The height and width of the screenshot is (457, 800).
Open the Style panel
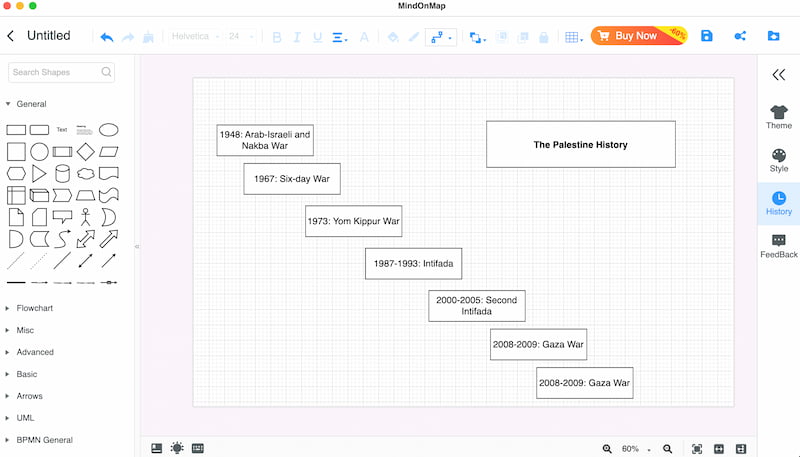pyautogui.click(x=779, y=161)
